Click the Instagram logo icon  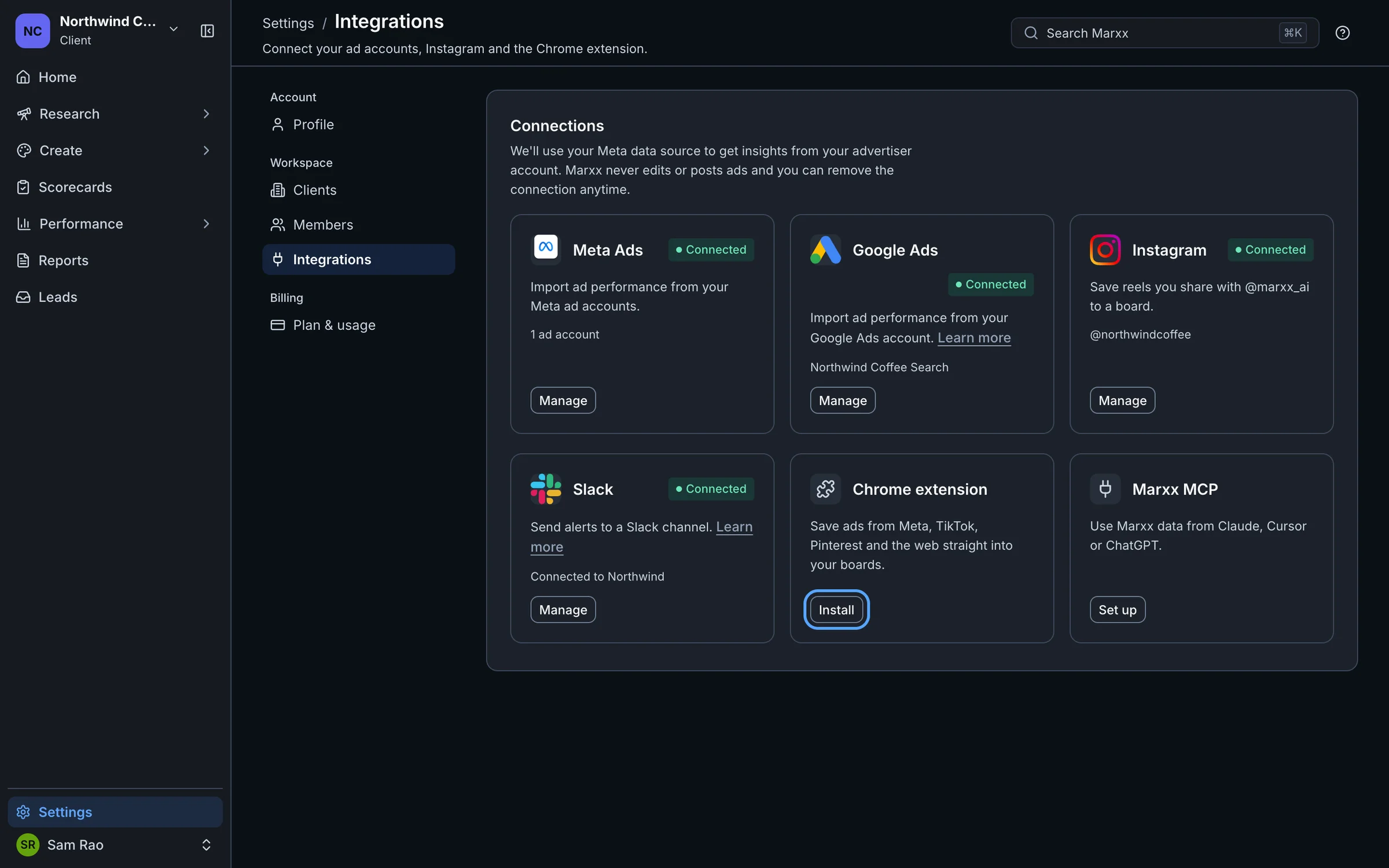point(1105,249)
